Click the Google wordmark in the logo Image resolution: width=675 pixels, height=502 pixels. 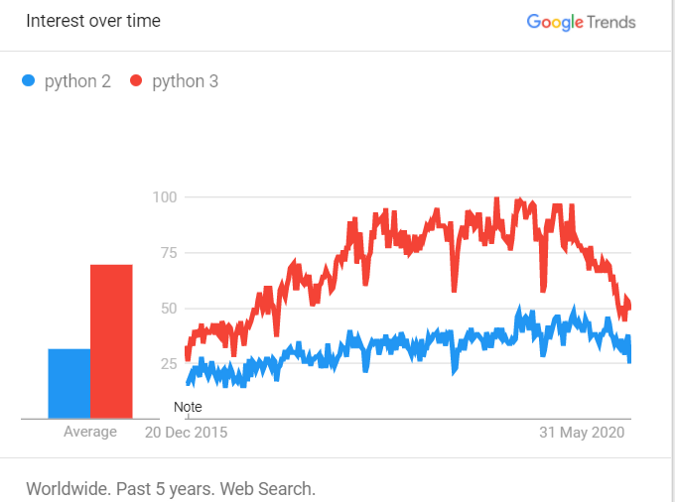[554, 22]
